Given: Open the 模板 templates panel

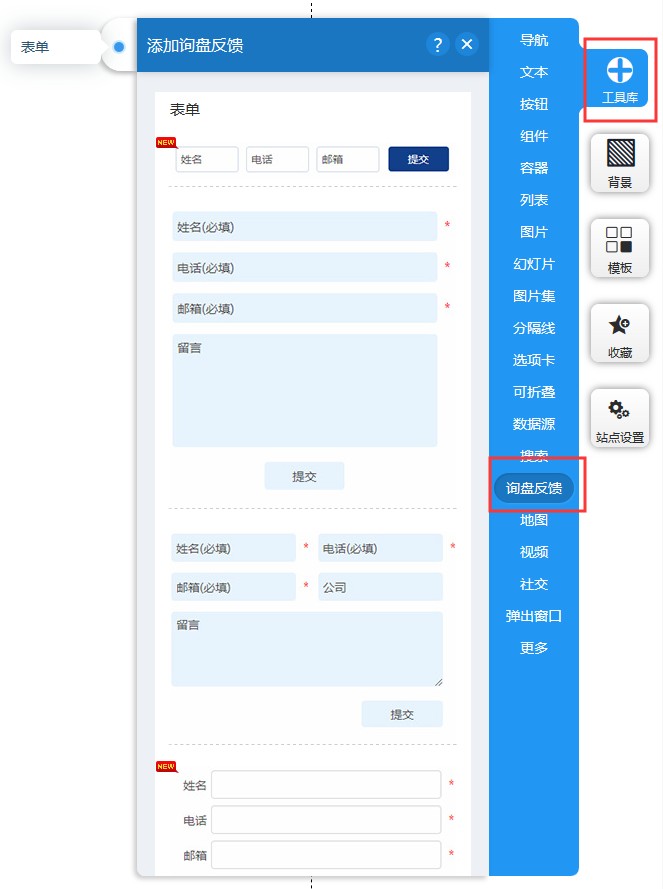Looking at the screenshot, I should click(x=619, y=248).
